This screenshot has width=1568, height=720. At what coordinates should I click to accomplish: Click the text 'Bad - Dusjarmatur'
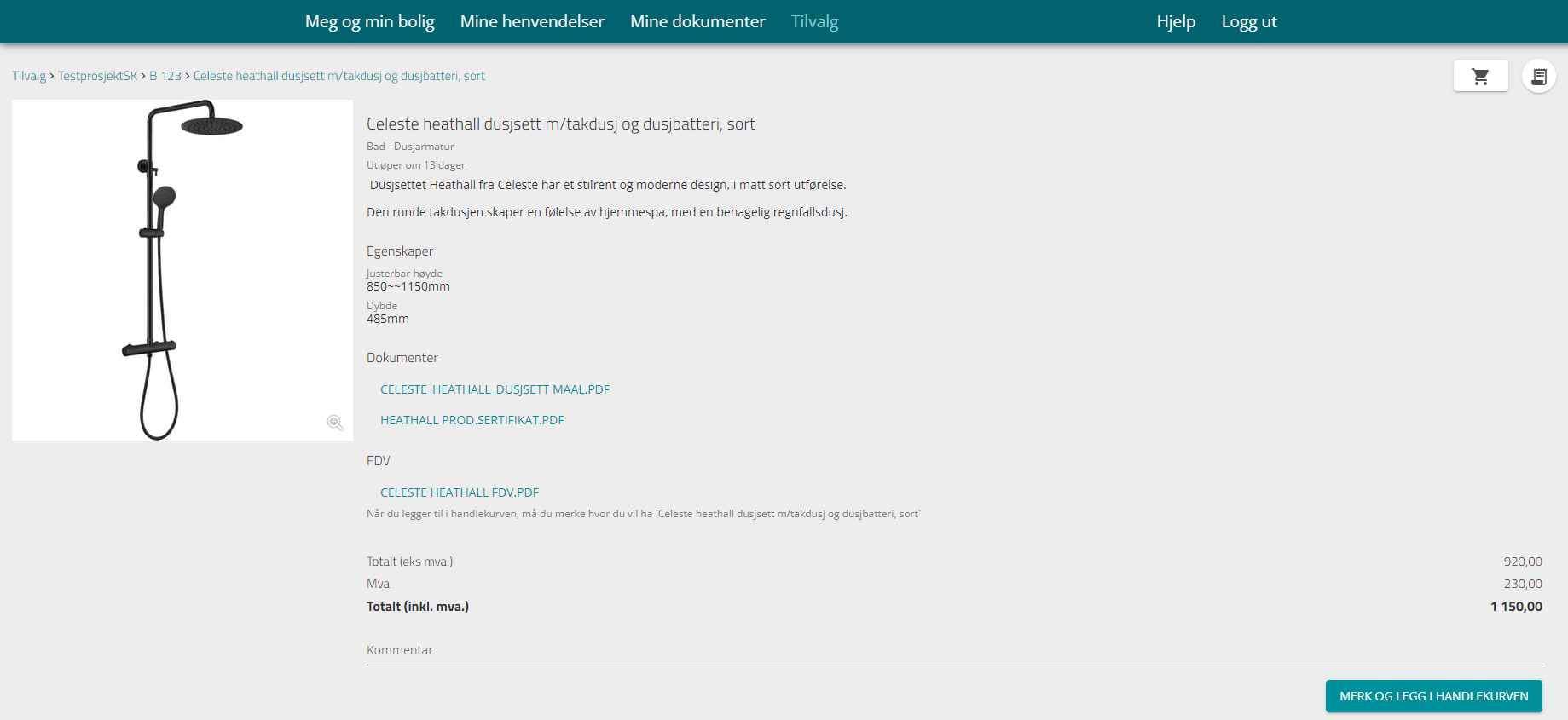(x=410, y=147)
